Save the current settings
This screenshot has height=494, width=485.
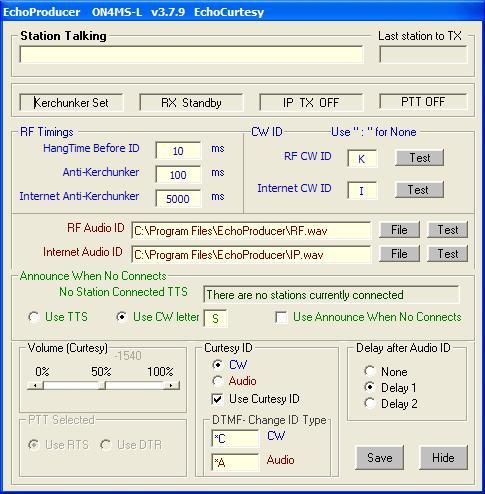(x=380, y=458)
